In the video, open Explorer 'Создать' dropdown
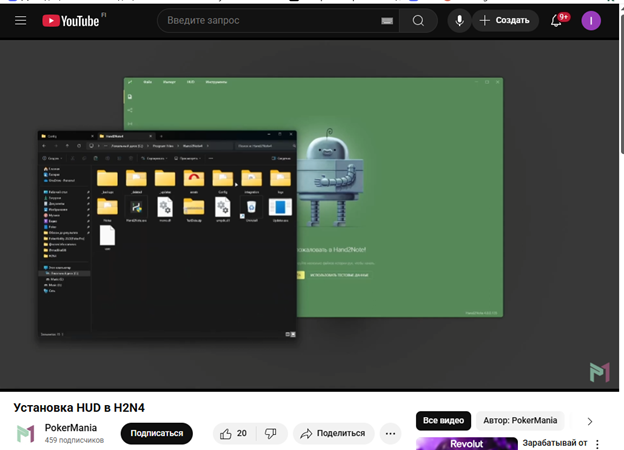The height and width of the screenshot is (450, 624). pos(53,158)
